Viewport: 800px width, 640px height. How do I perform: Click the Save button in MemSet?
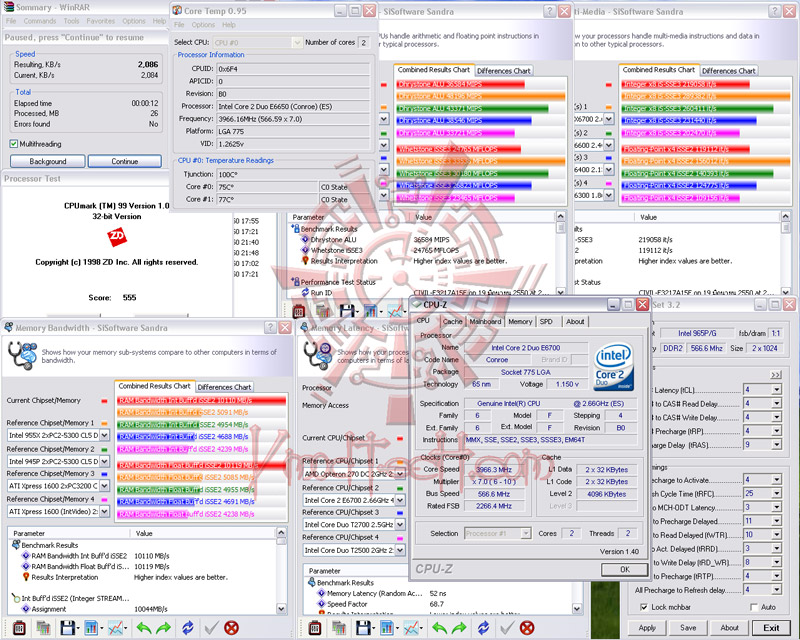click(688, 628)
